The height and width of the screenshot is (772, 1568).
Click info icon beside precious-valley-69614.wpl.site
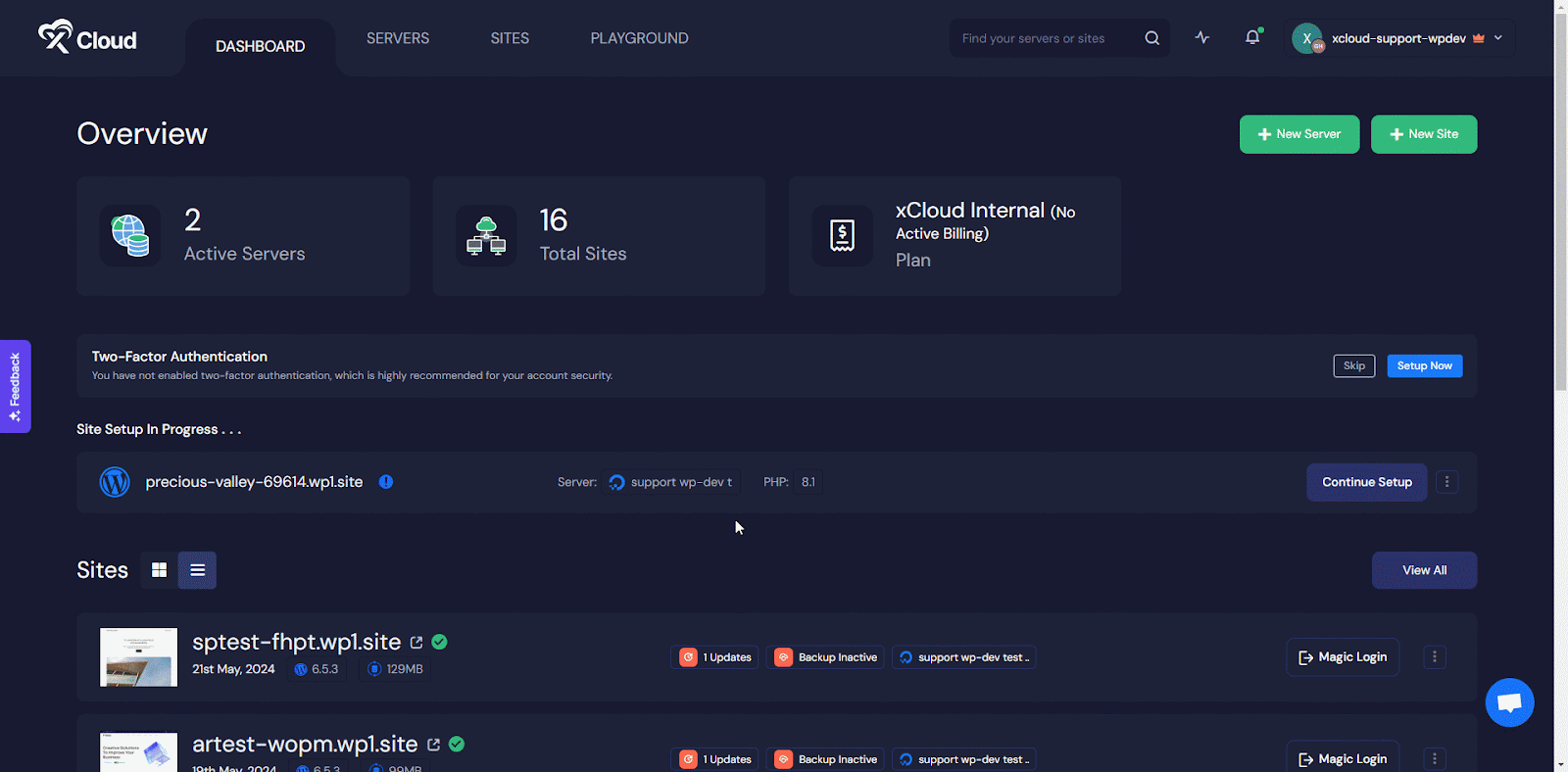coord(386,482)
